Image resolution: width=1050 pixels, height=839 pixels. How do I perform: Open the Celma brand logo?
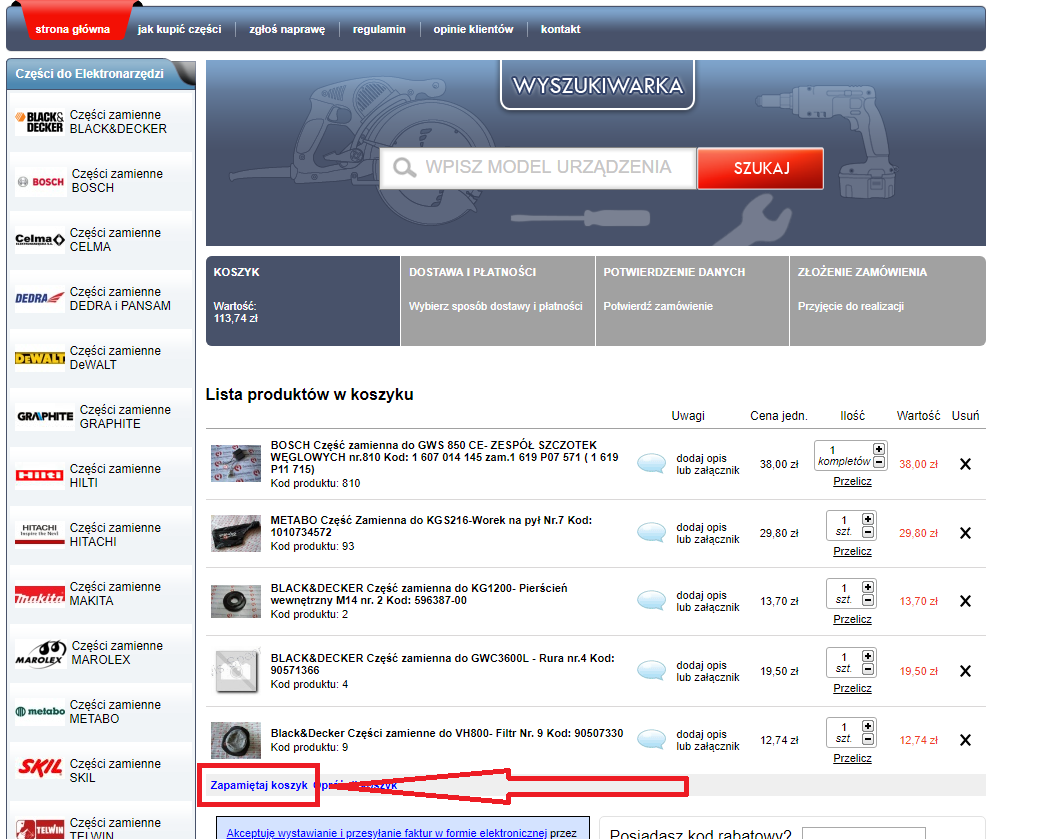point(40,240)
